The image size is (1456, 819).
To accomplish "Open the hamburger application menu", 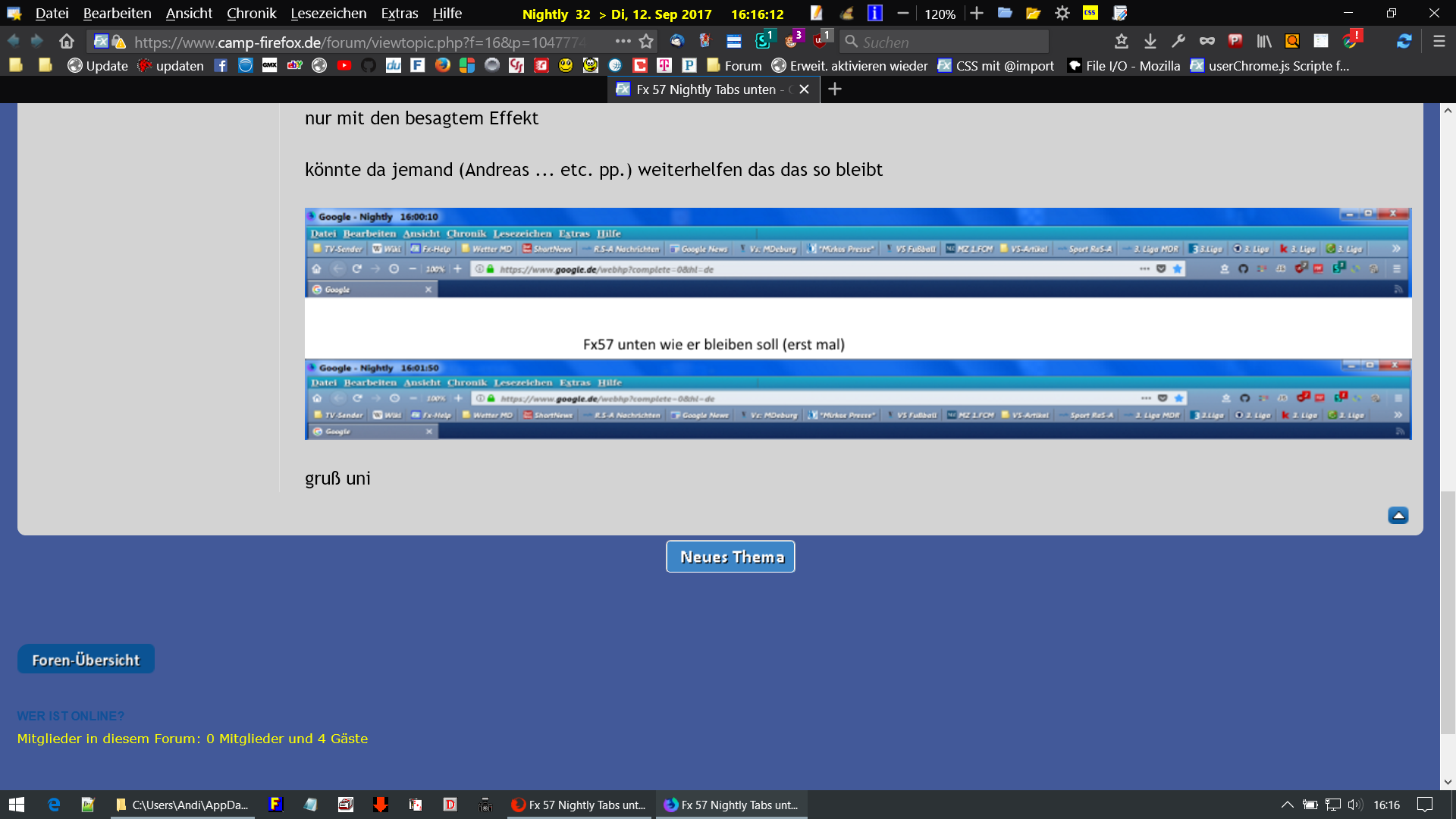I will [1439, 42].
